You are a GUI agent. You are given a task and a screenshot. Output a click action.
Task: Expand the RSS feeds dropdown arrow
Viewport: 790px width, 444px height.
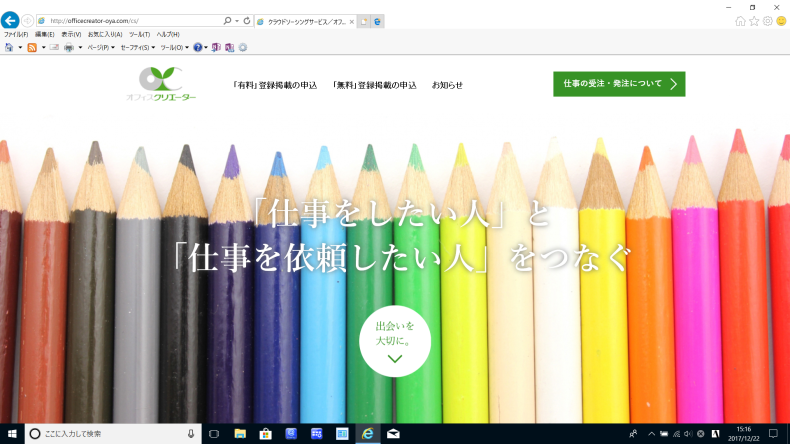tap(43, 47)
